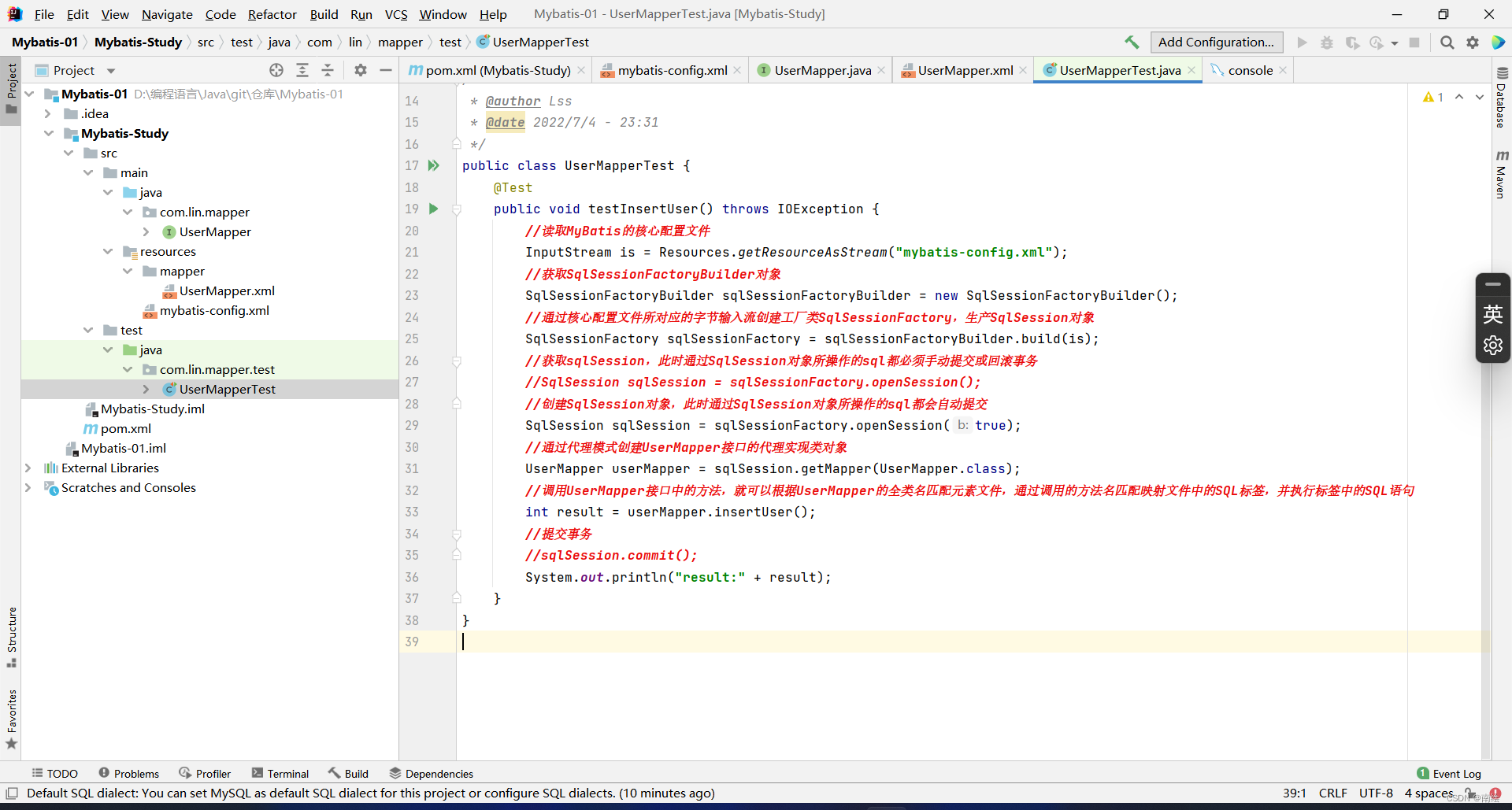Click input method settings gear widget
The width and height of the screenshot is (1512, 810).
[x=1493, y=346]
